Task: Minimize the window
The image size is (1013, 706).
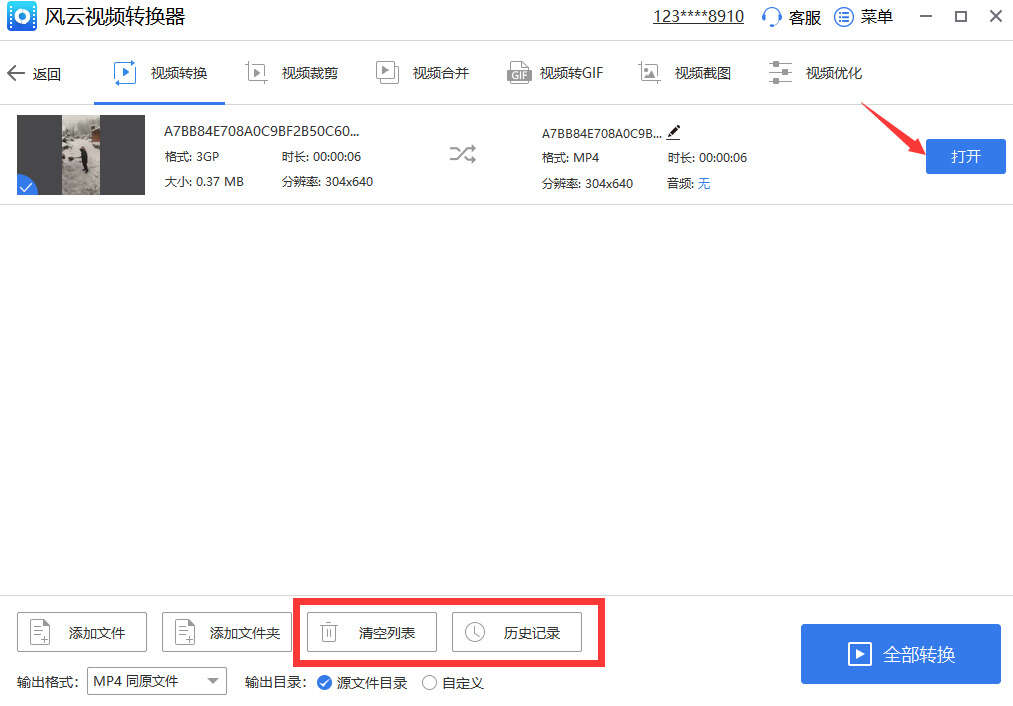Action: (x=926, y=16)
